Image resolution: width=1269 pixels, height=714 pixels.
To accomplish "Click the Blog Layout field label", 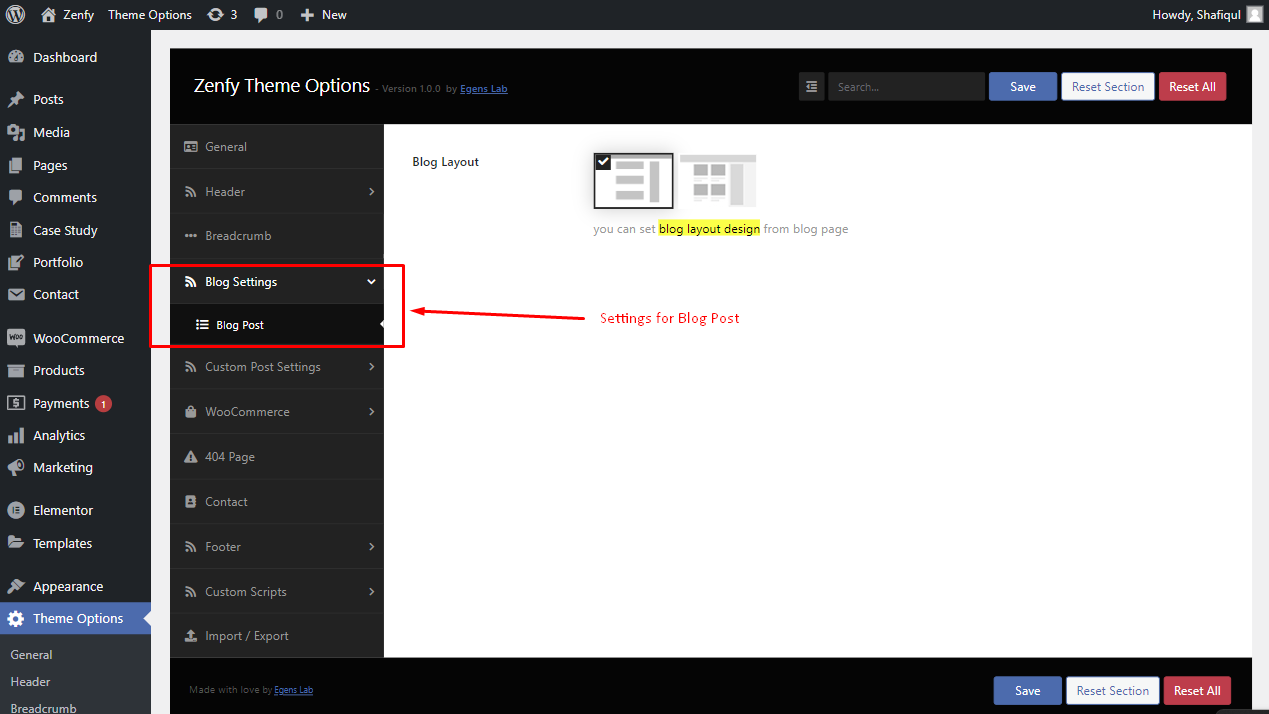I will [445, 162].
